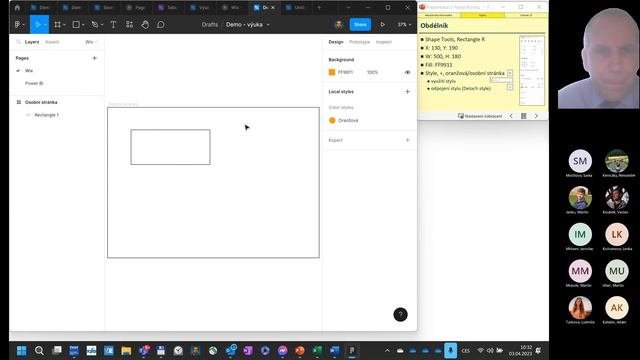Image resolution: width=640 pixels, height=360 pixels.
Task: Switch to Inspect tab
Action: click(x=384, y=42)
